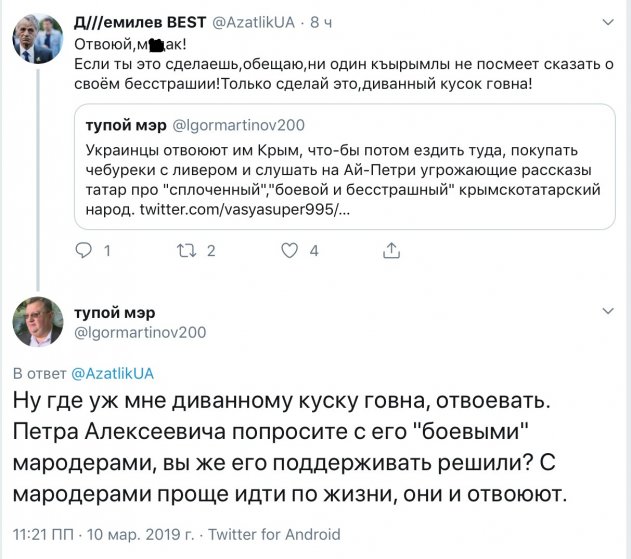Open the reply author name тупой мэр
This screenshot has width=631, height=559.
coord(116,311)
